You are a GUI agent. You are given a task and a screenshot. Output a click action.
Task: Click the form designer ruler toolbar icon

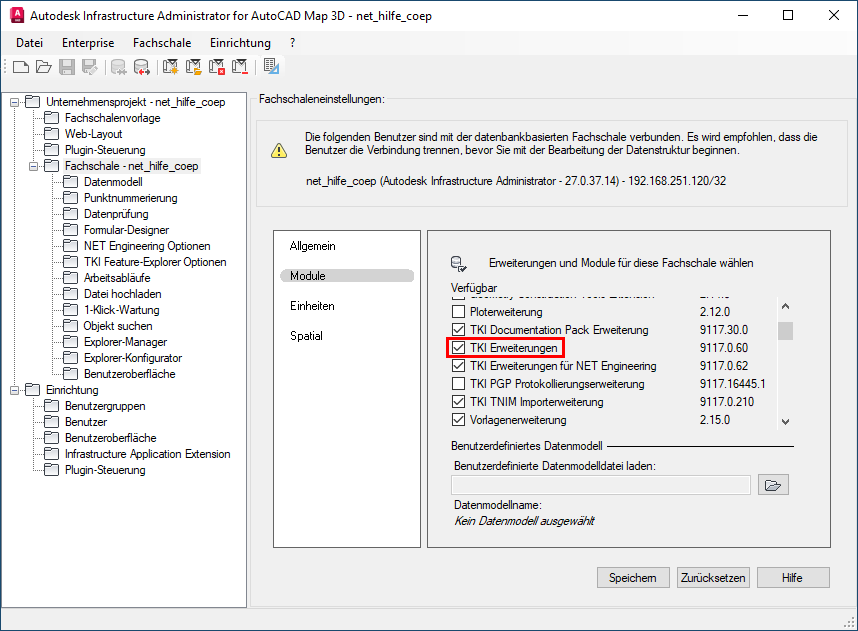click(271, 66)
